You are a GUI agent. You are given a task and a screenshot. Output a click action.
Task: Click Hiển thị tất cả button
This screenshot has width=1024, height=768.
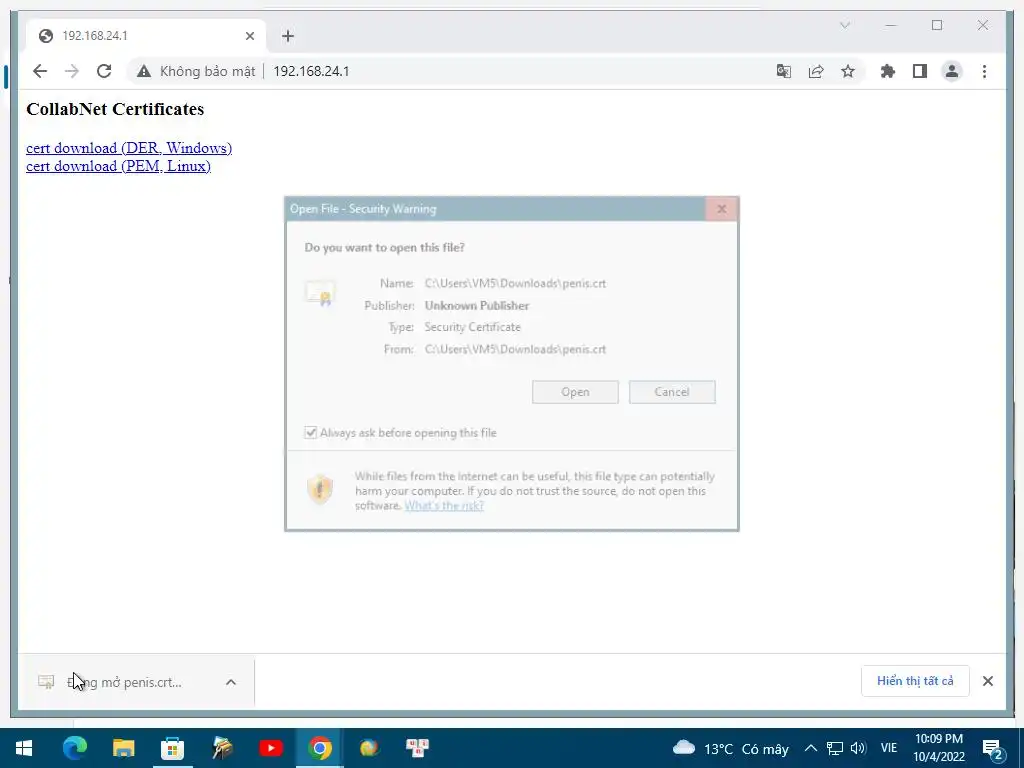915,681
